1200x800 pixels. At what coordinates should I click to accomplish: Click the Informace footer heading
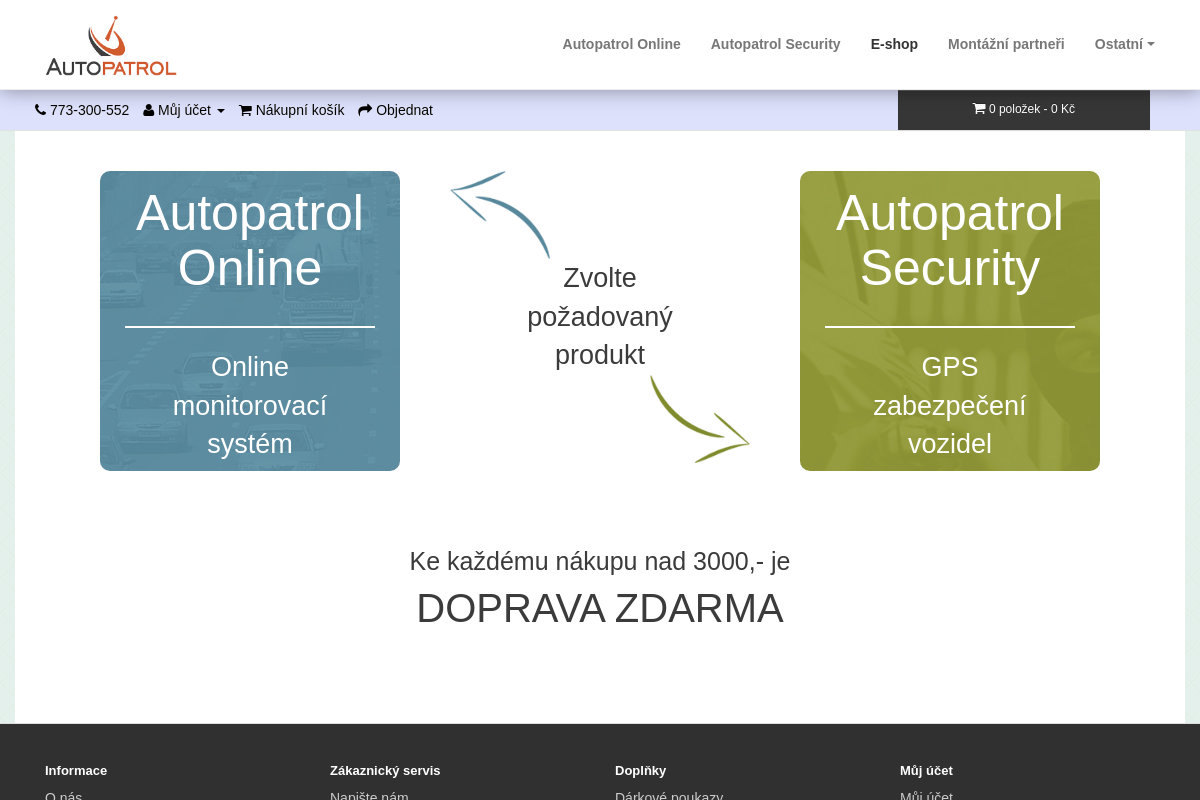pos(76,770)
